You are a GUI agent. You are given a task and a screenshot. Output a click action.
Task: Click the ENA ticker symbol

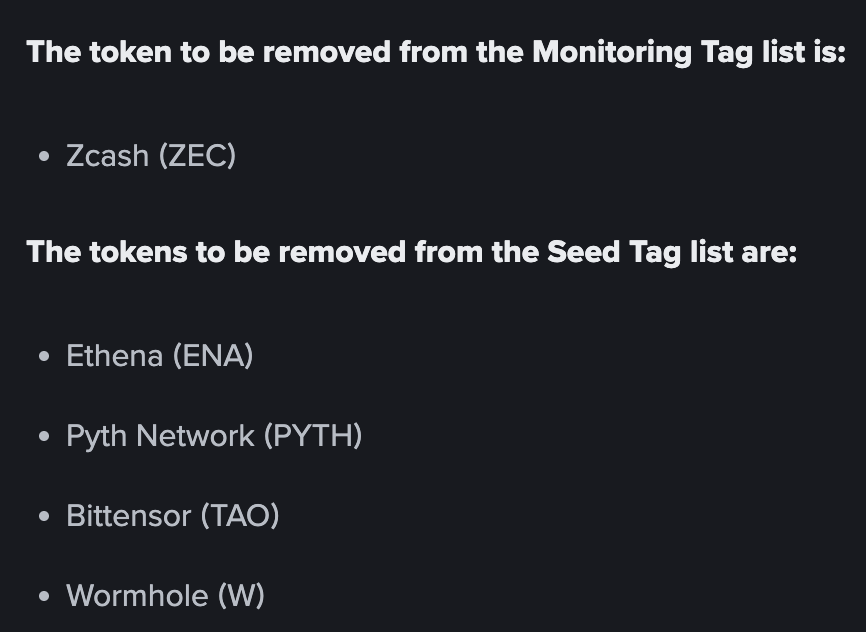(x=213, y=356)
